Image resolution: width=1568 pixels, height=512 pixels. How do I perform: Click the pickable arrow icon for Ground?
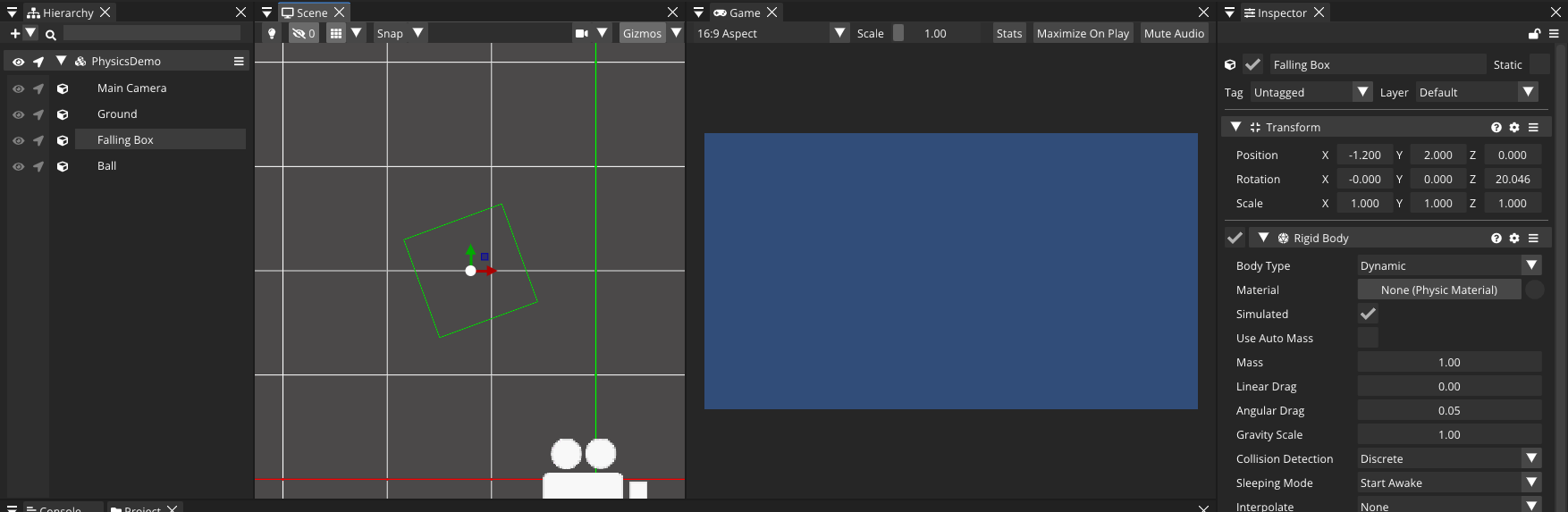click(x=38, y=114)
